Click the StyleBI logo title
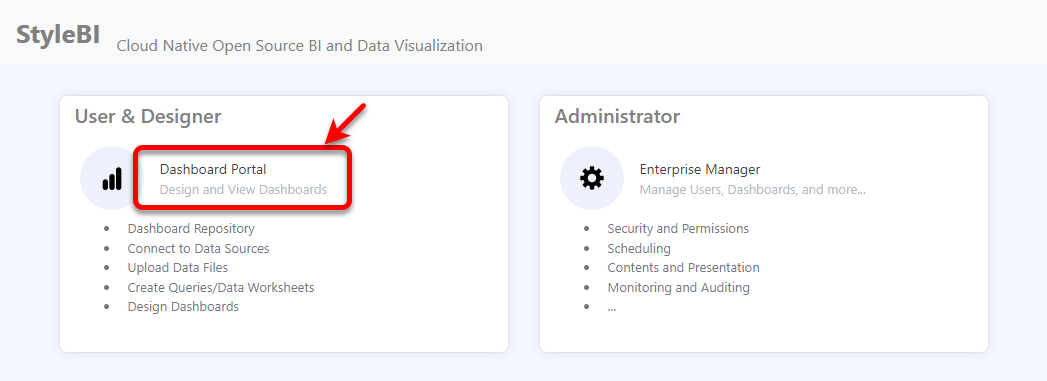Viewport: 1047px width, 381px height. pyautogui.click(x=58, y=35)
